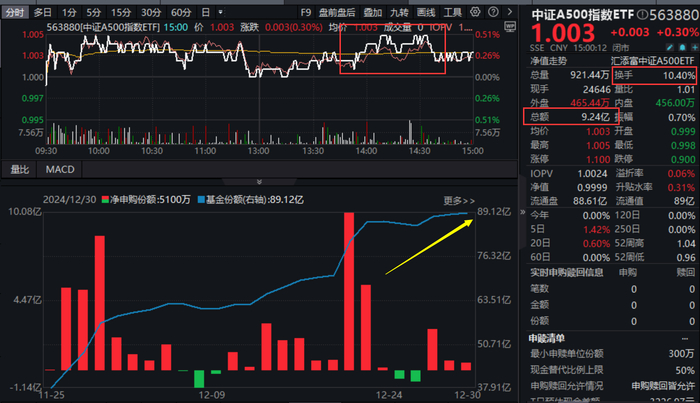Click the 12-09 date axis label
The height and width of the screenshot is (403, 700).
(x=212, y=395)
